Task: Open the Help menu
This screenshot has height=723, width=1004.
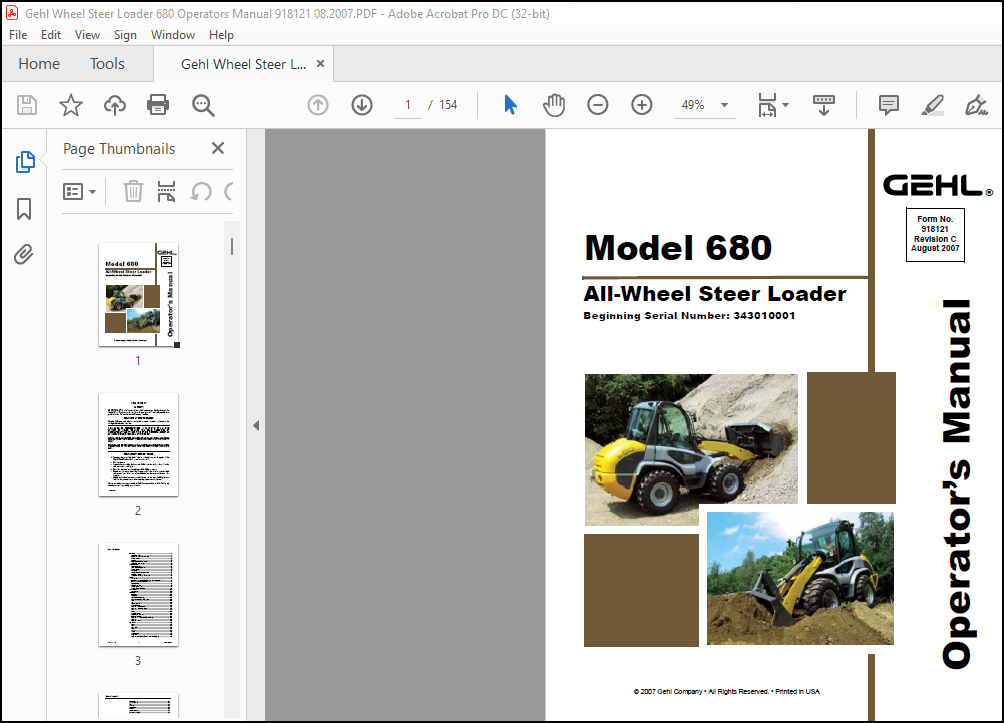Action: (x=221, y=35)
